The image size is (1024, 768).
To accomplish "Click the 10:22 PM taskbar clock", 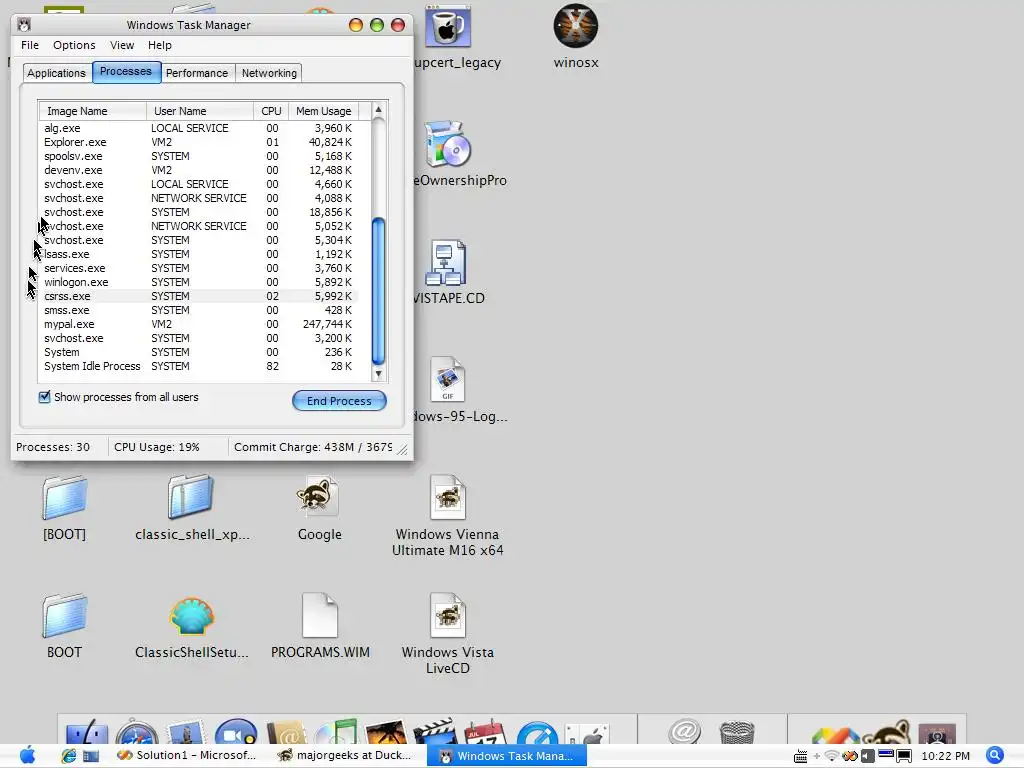I will [945, 756].
